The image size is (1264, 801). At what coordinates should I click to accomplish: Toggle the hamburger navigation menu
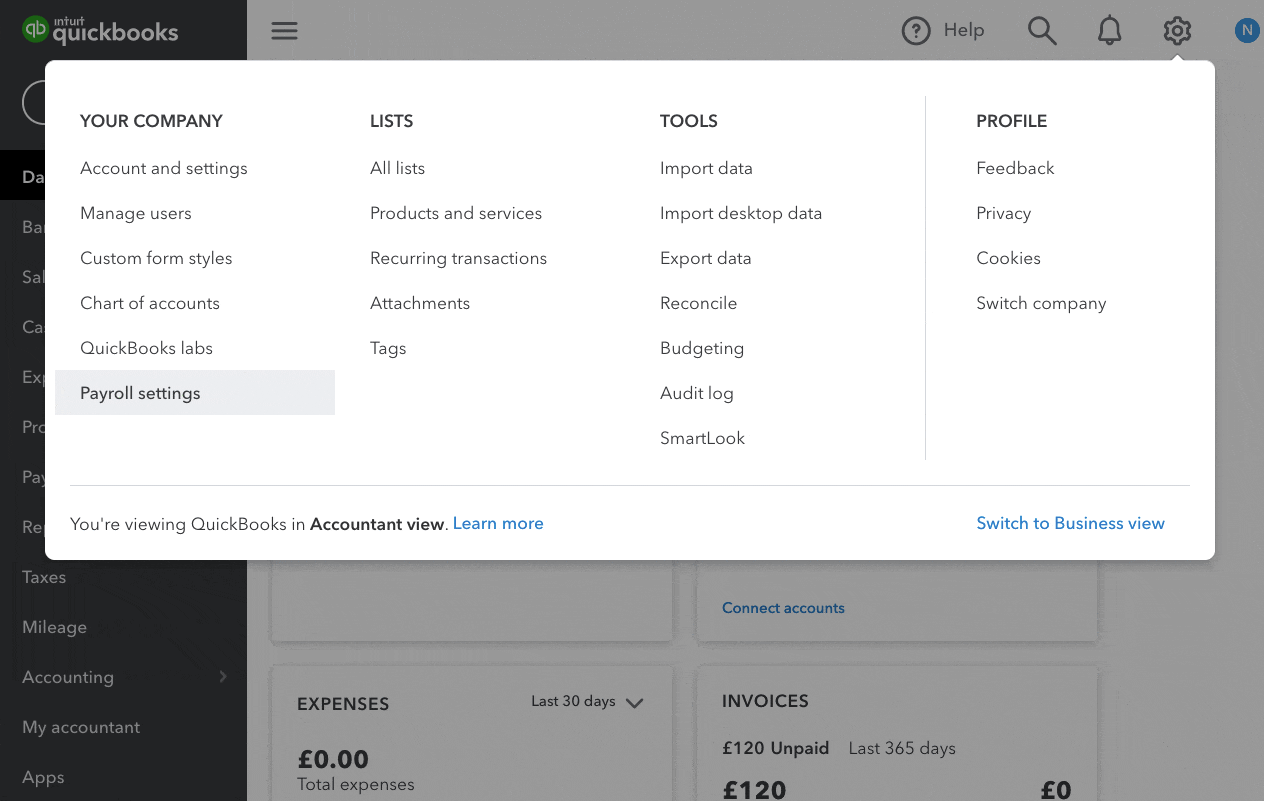pos(285,31)
